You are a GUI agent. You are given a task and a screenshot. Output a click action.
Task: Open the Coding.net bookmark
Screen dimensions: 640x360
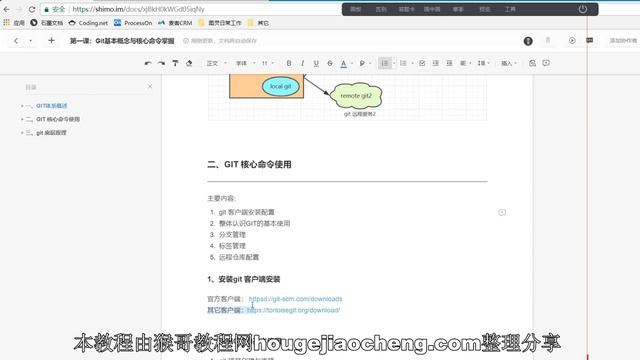click(x=88, y=23)
